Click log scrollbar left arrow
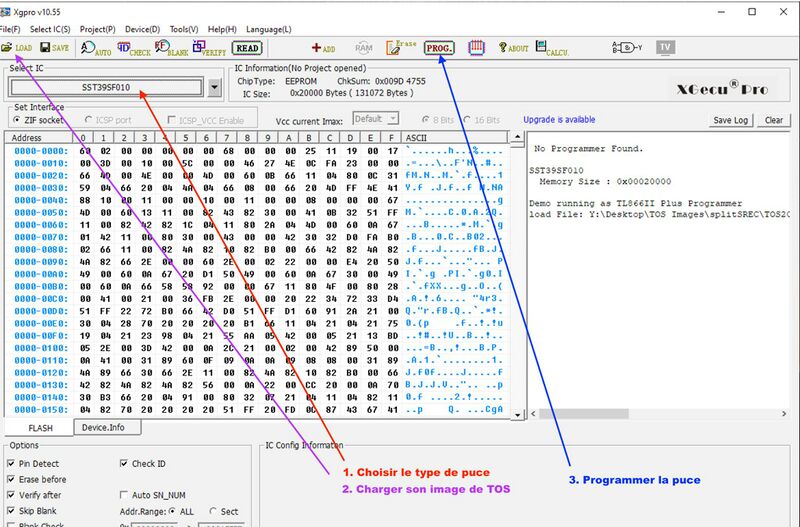The height and width of the screenshot is (527, 800). pyautogui.click(x=534, y=414)
